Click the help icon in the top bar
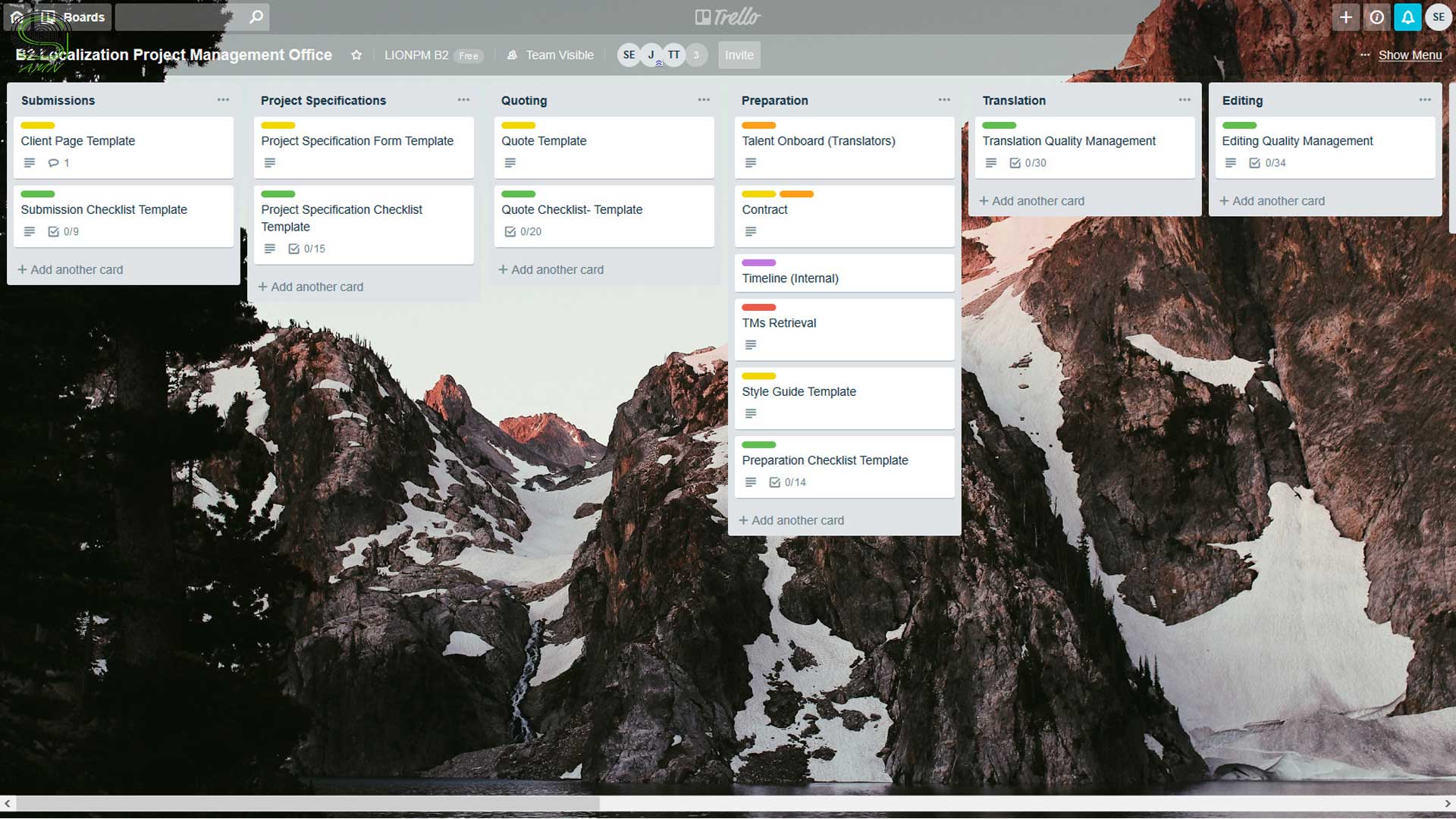Image resolution: width=1456 pixels, height=819 pixels. pos(1377,16)
